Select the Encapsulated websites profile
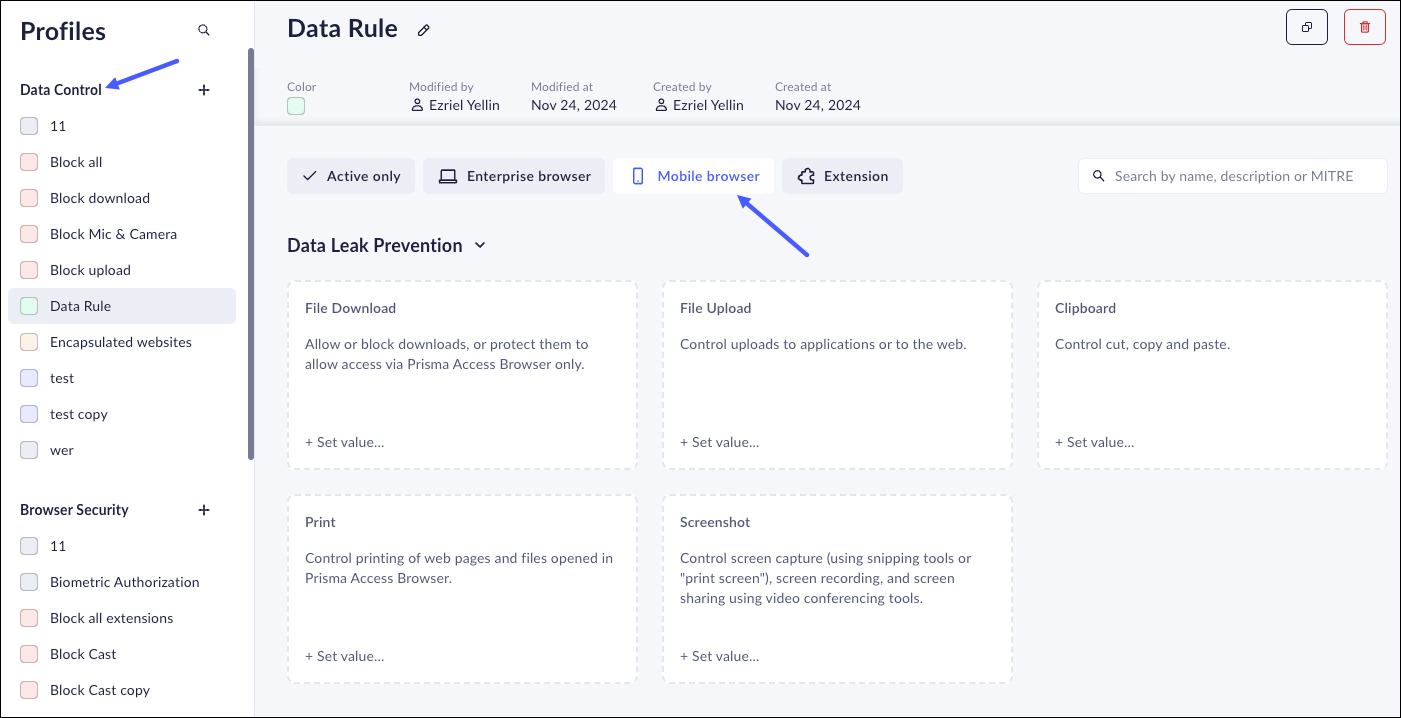The height and width of the screenshot is (718, 1401). click(120, 342)
